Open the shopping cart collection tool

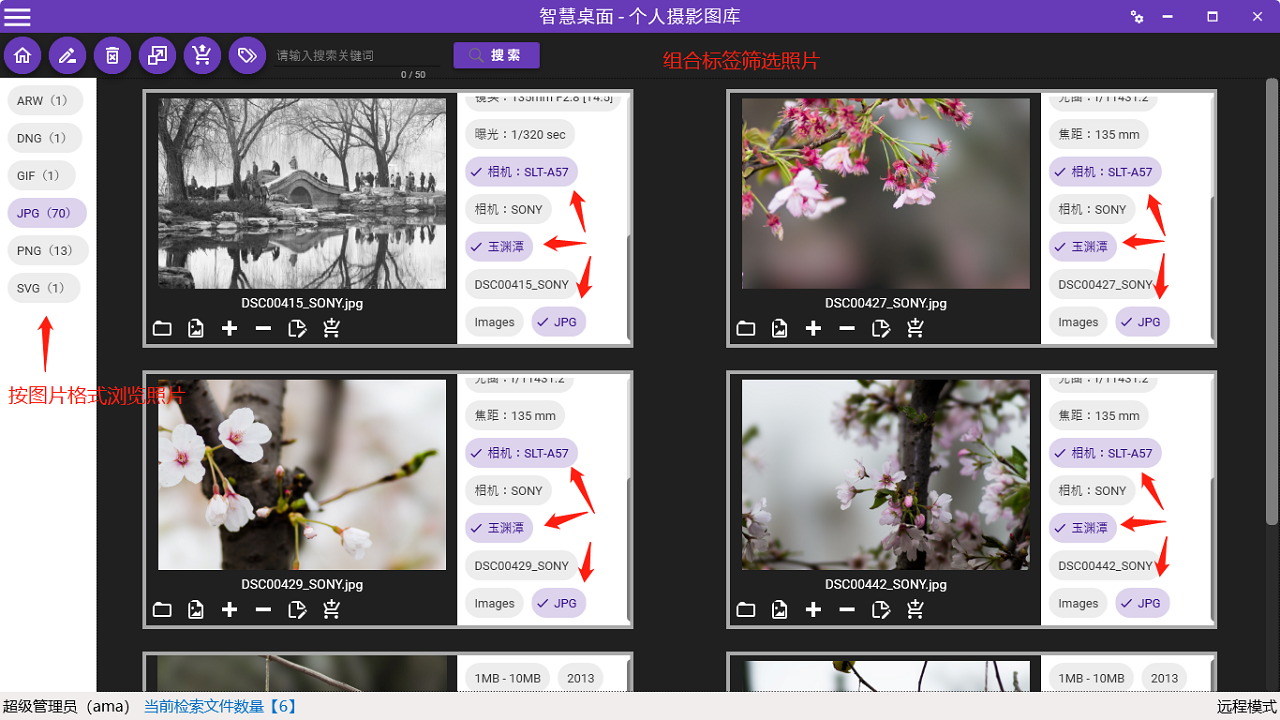tap(202, 55)
